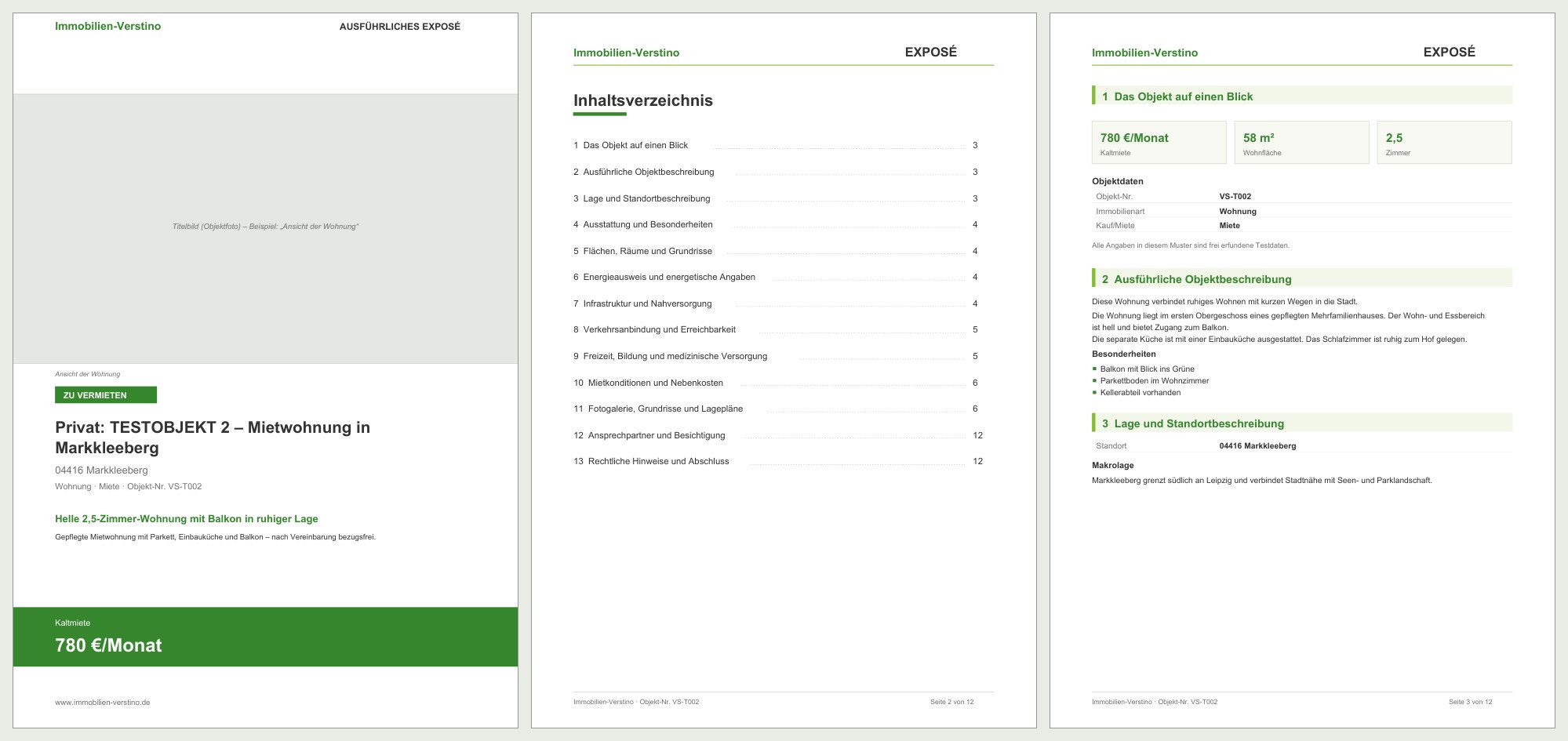Viewport: 1568px width, 741px height.
Task: Open the www.immobilien-verstino.de link
Action: [103, 703]
